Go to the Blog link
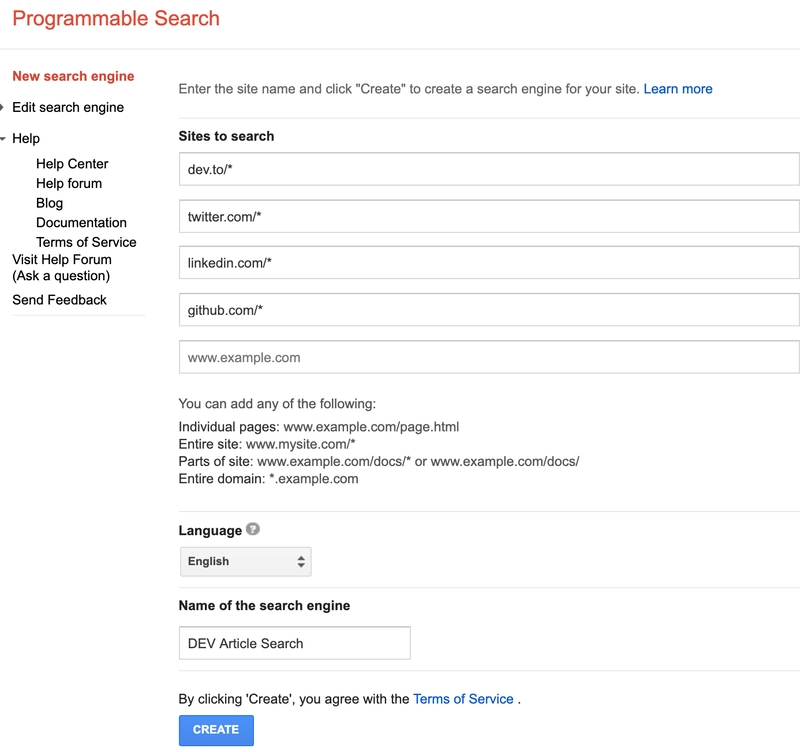Viewport: 800px width, 752px height. click(49, 203)
